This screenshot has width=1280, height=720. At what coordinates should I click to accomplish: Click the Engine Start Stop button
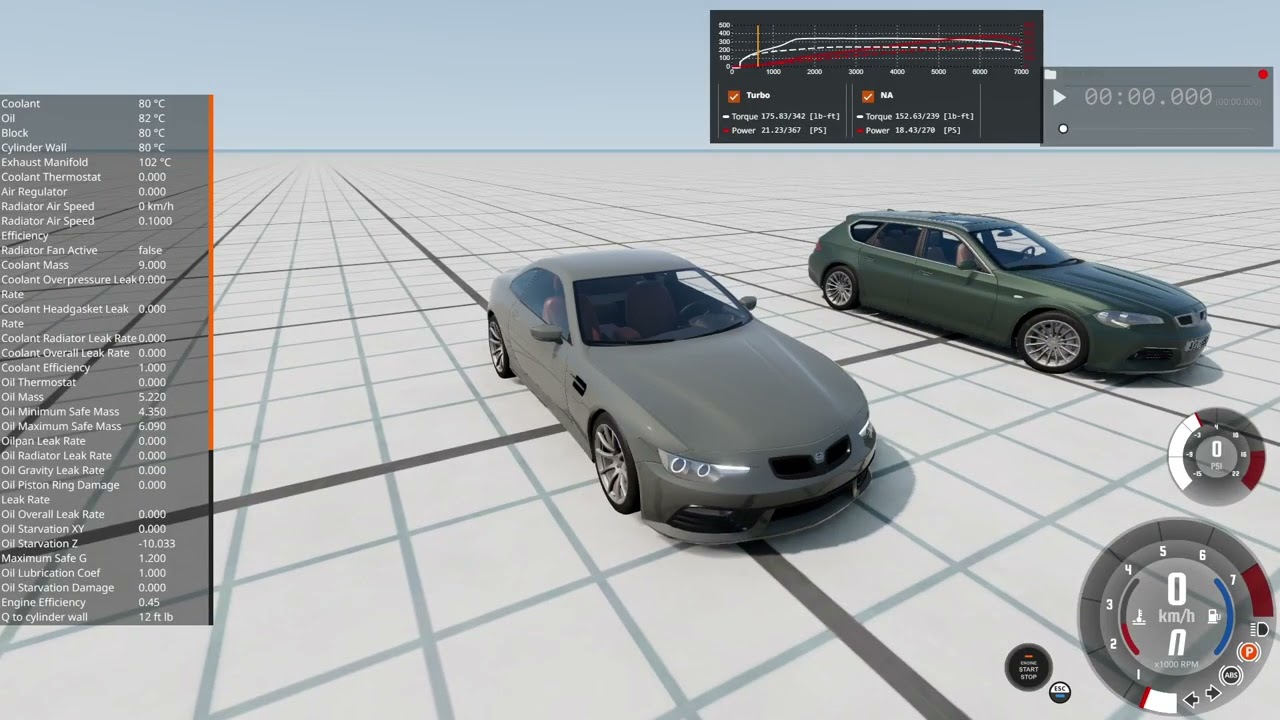pyautogui.click(x=1028, y=667)
